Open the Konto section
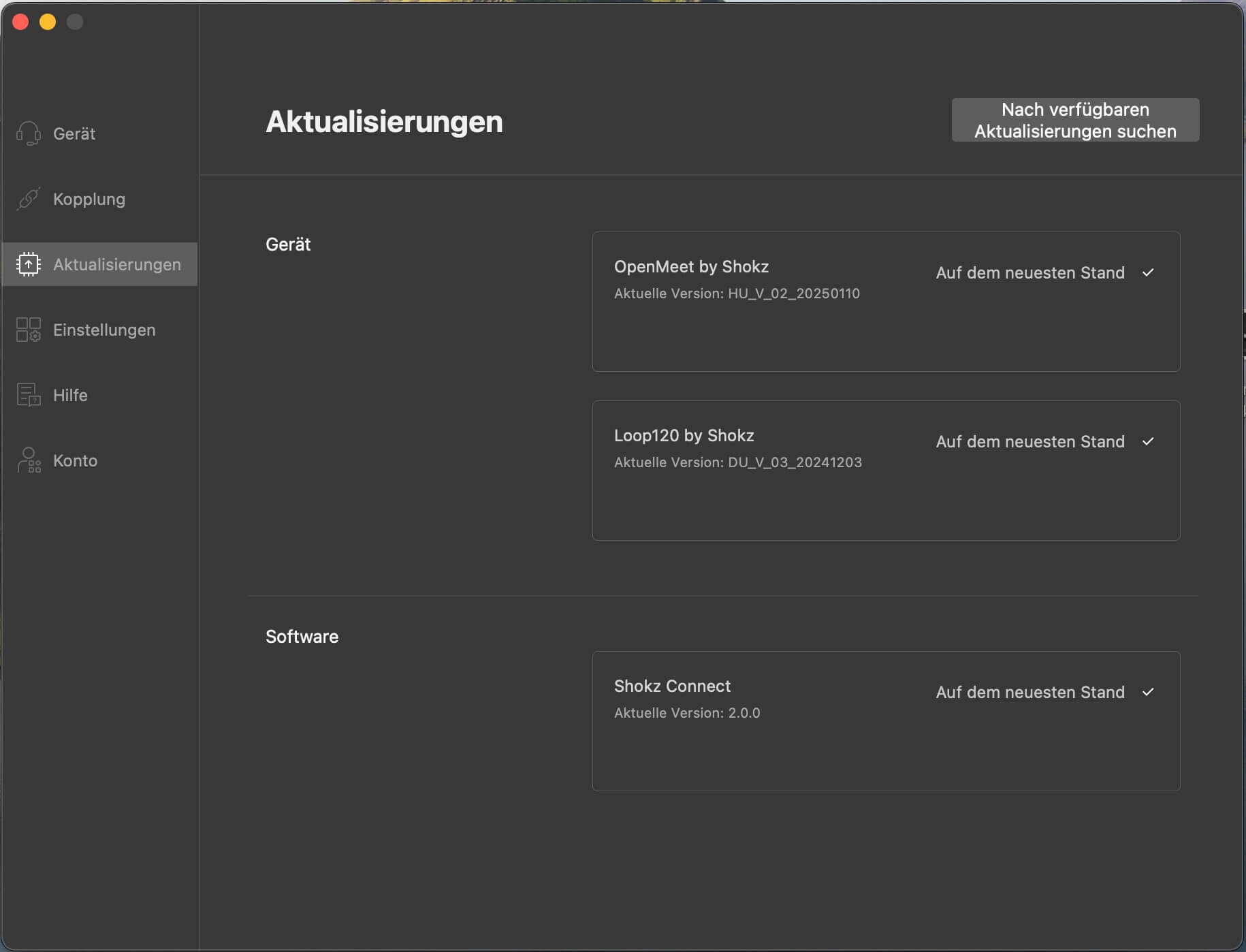Screen dimensions: 1246x952 99,460
